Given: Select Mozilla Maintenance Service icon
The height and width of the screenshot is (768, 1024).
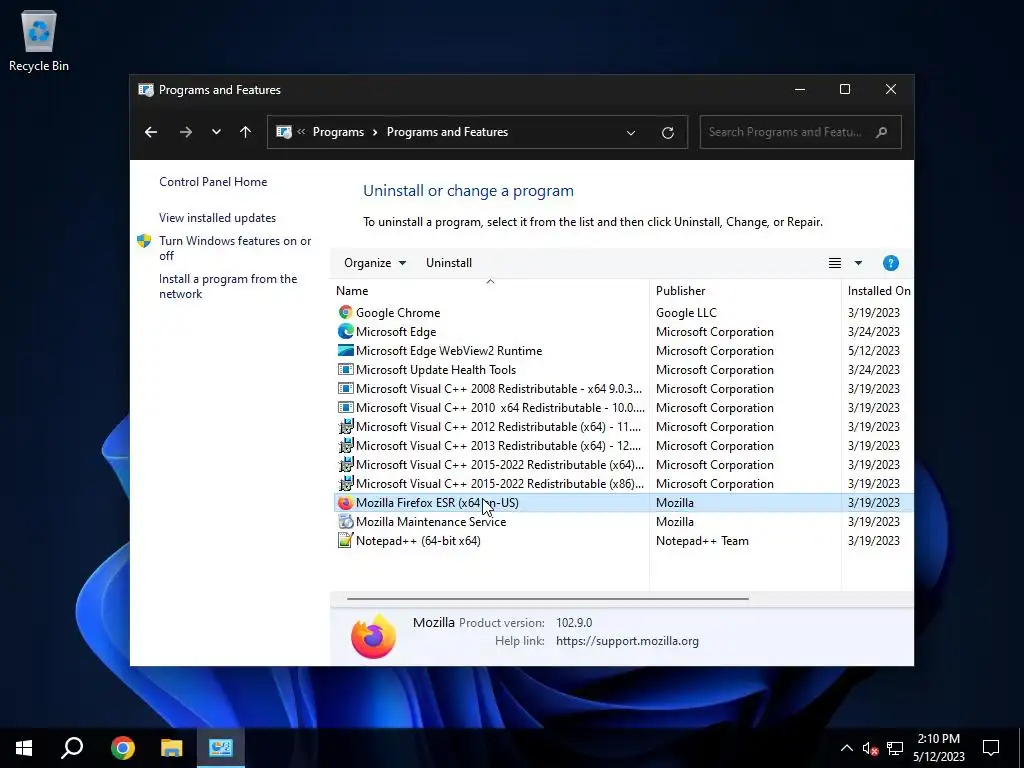Looking at the screenshot, I should pyautogui.click(x=345, y=522).
